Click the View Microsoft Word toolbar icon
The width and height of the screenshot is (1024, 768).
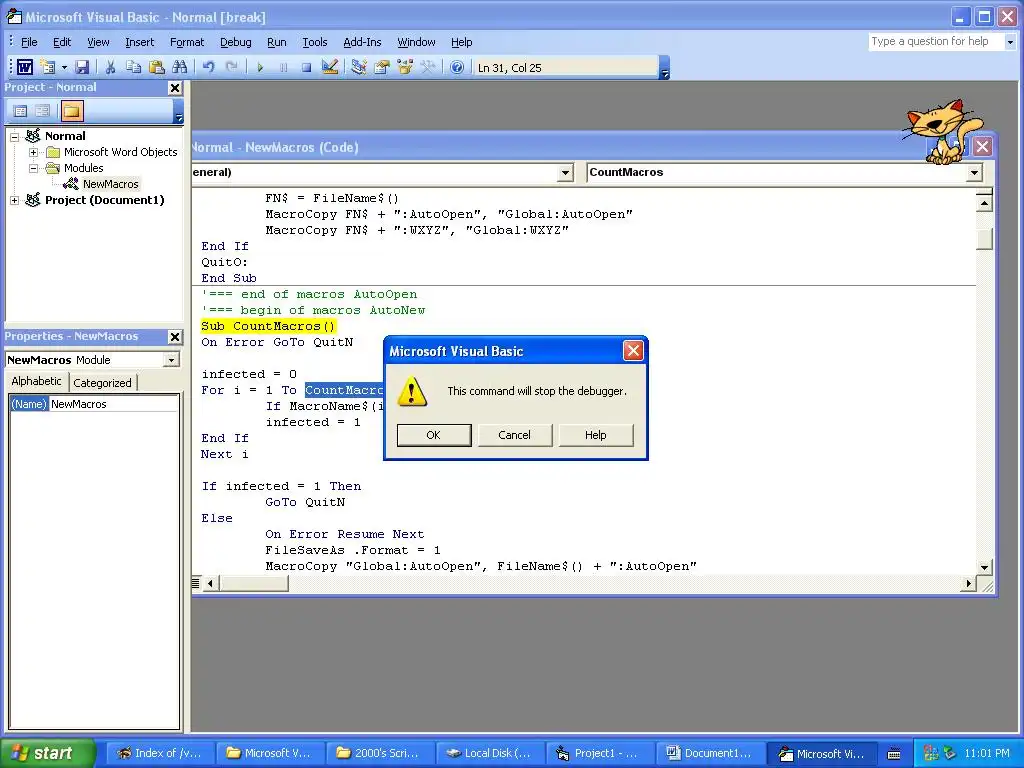(25, 67)
